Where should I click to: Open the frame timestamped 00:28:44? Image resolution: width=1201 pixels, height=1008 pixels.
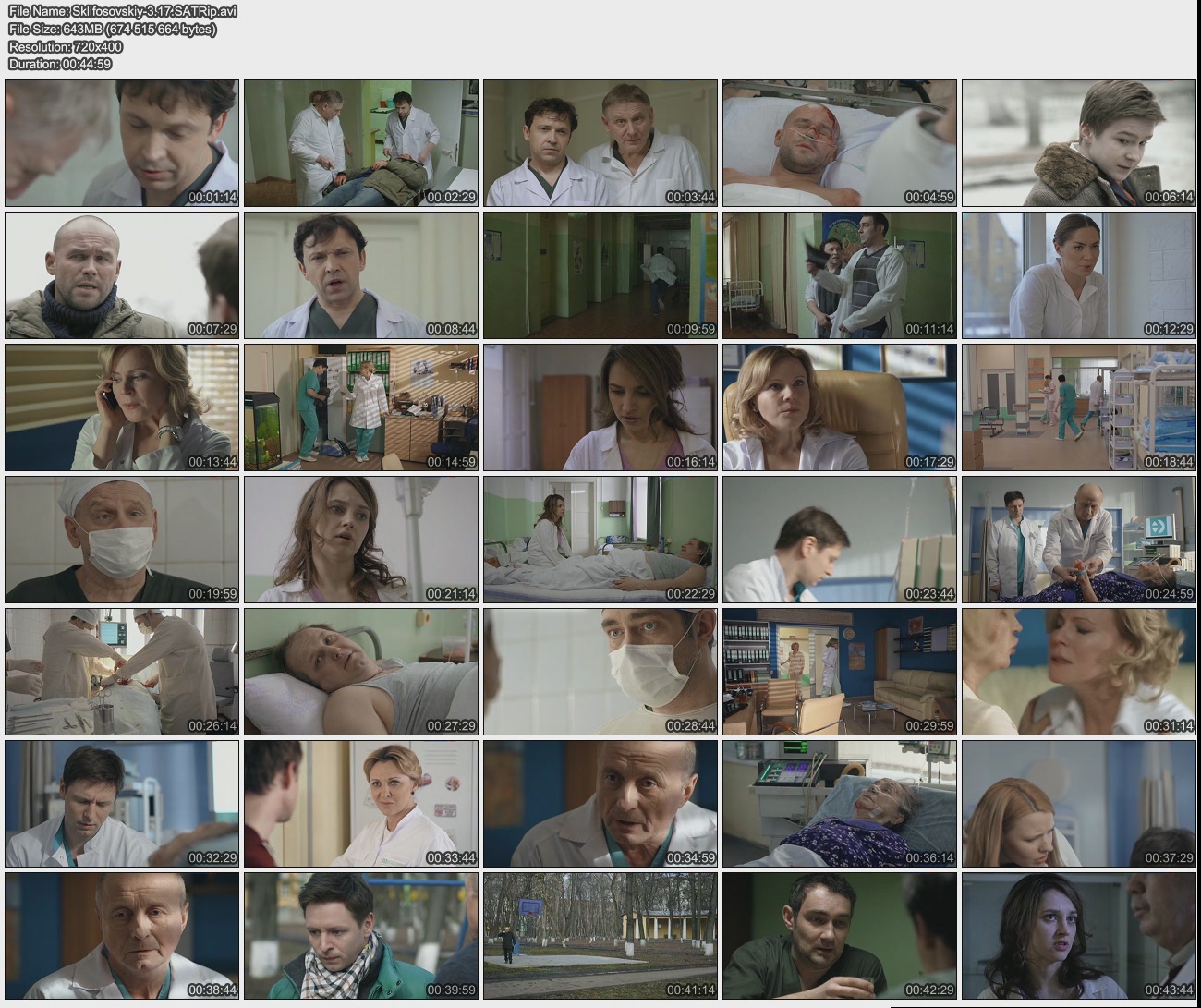click(600, 672)
